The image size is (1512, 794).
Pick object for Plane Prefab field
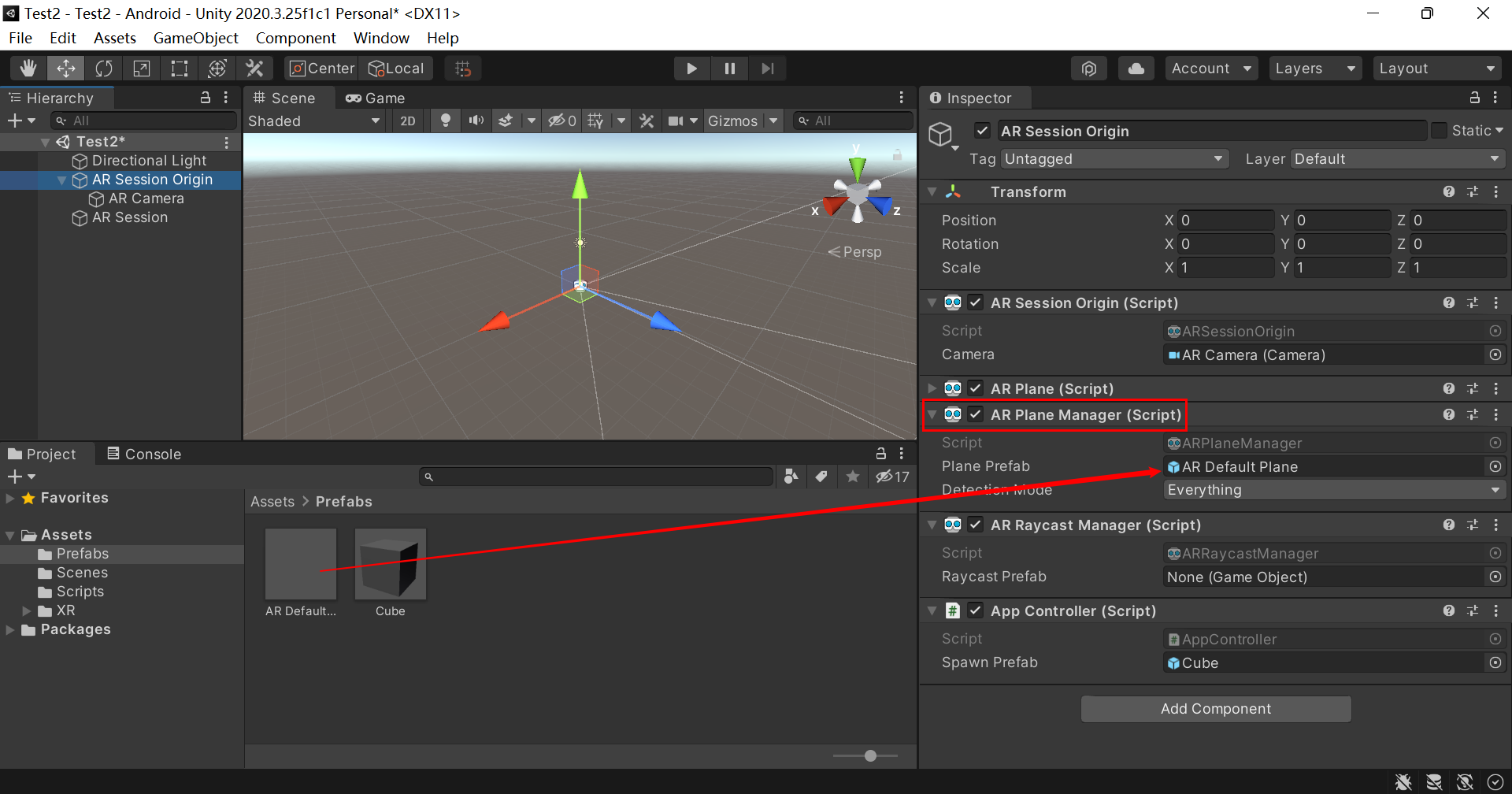1495,466
